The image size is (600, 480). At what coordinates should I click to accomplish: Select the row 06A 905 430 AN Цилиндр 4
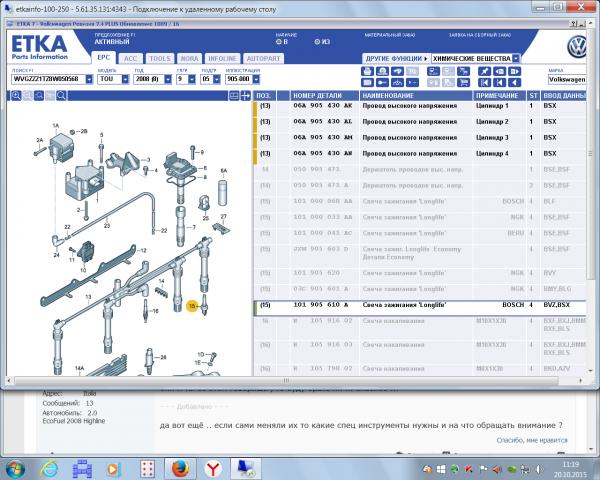tap(420, 154)
